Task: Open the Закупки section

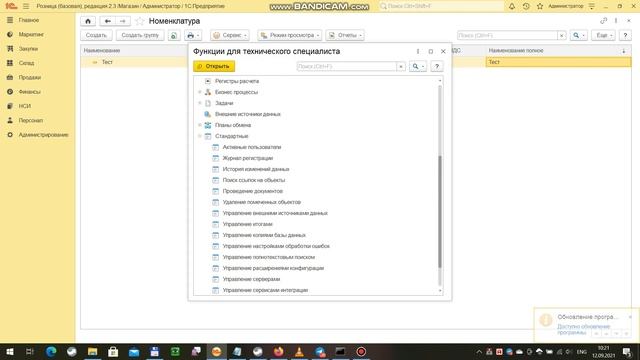Action: 28,49
